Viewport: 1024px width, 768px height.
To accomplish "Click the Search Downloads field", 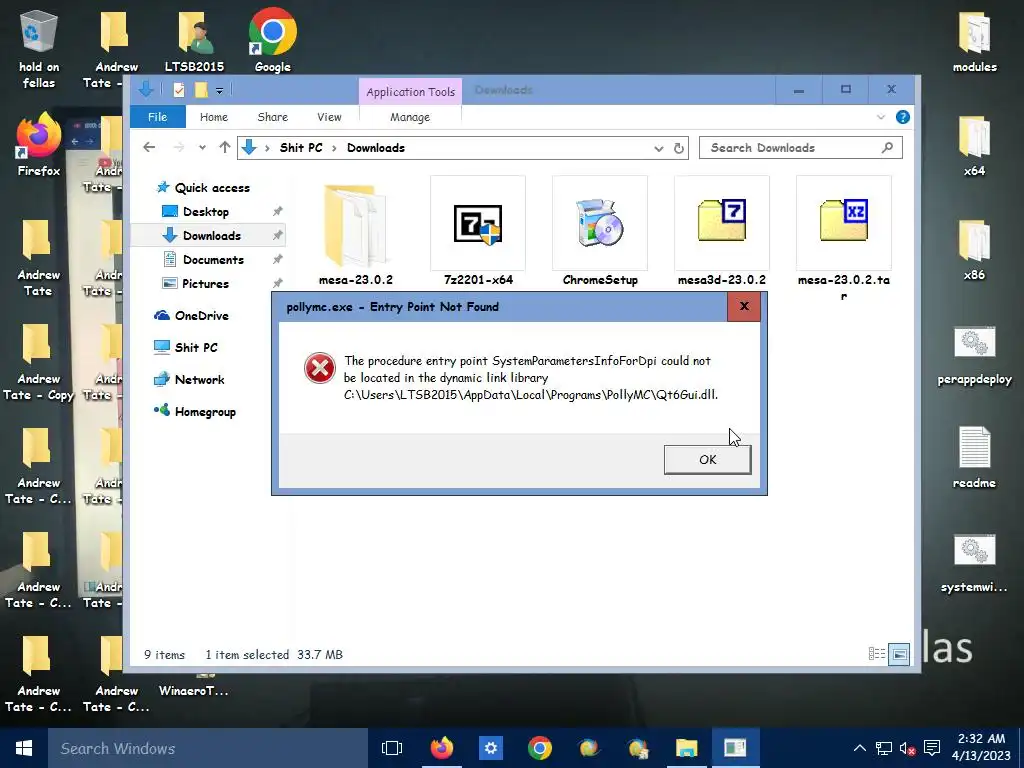I will 801,148.
